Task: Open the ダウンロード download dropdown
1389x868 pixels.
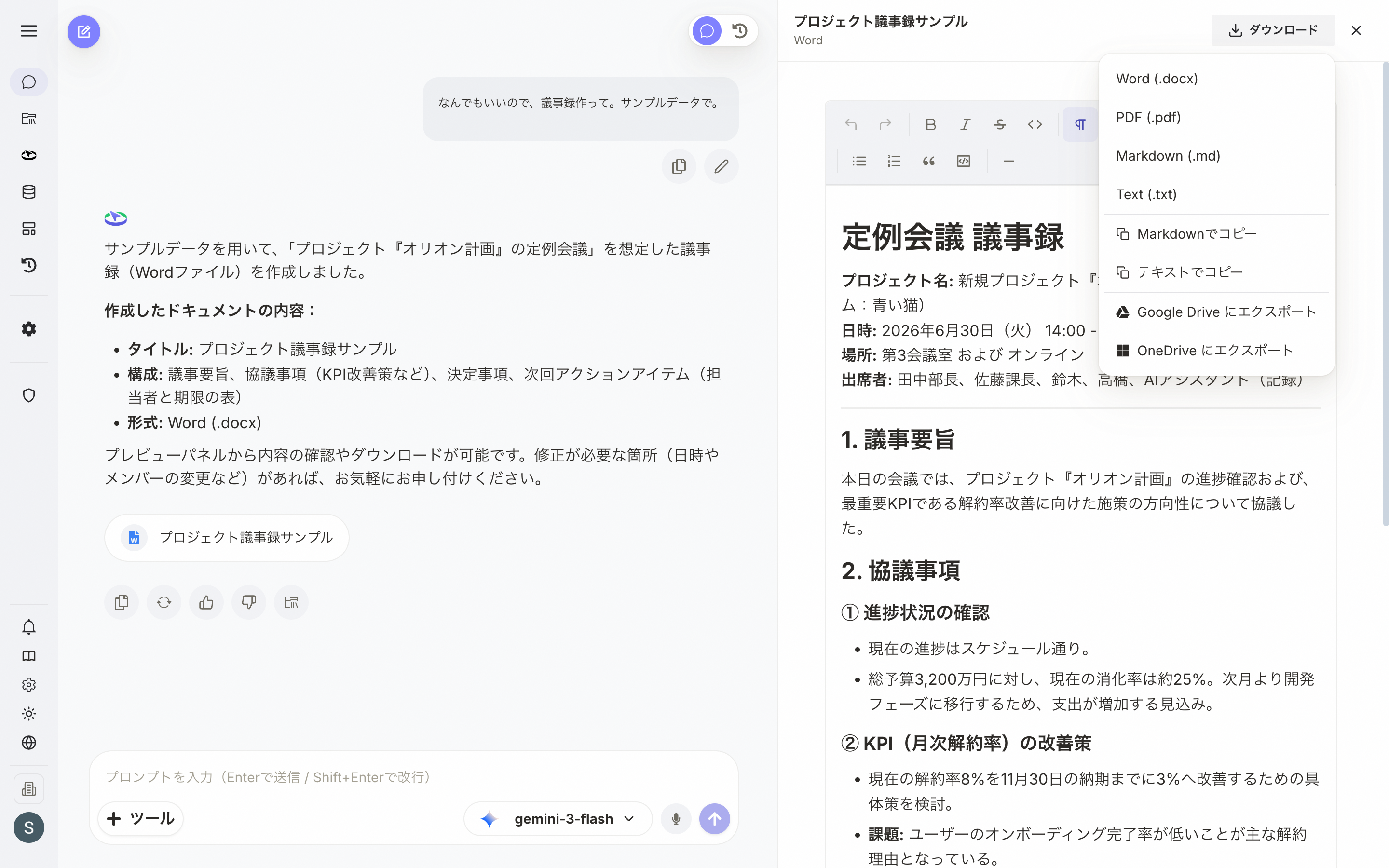Action: (x=1272, y=30)
